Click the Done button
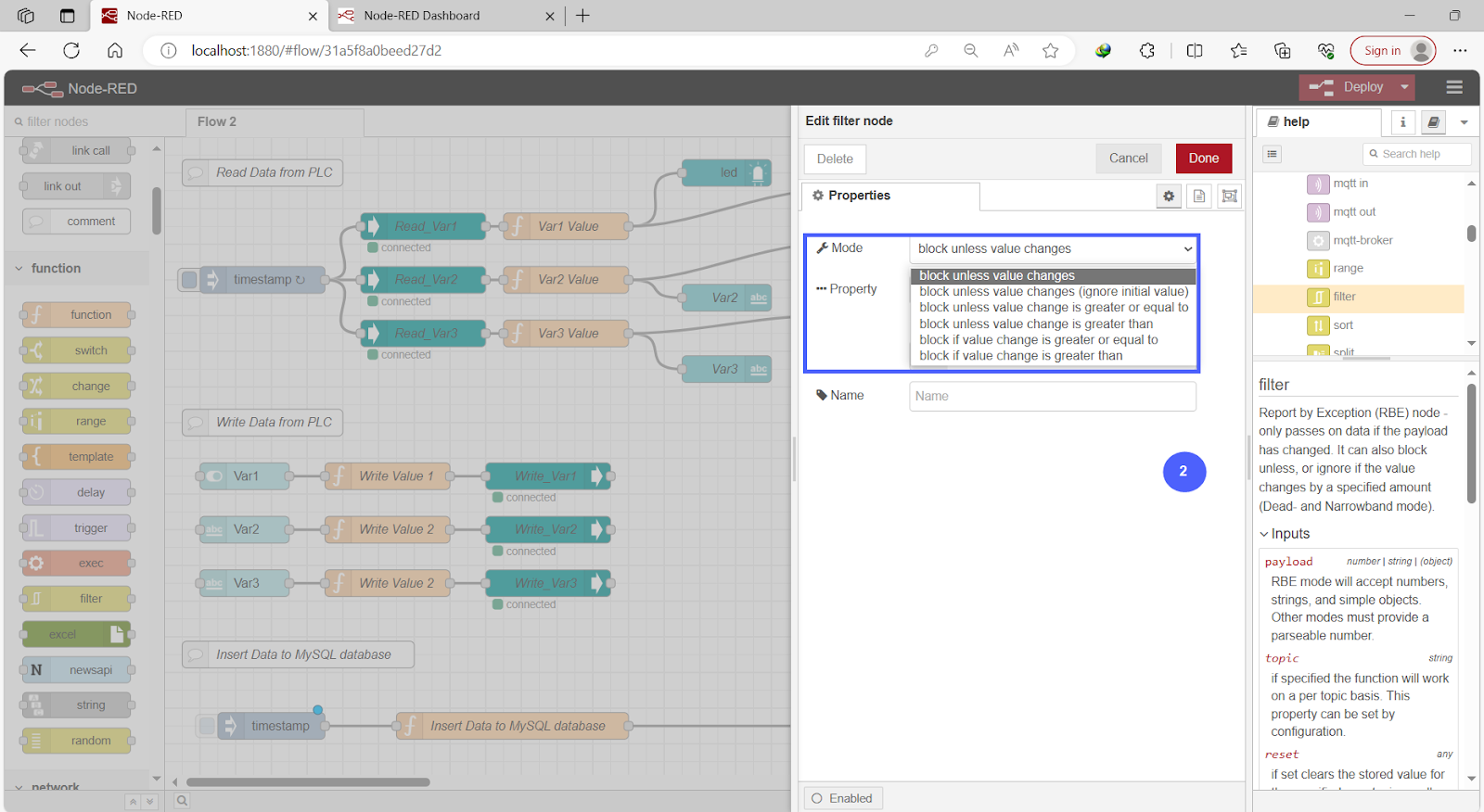This screenshot has height=812, width=1484. 1204,159
